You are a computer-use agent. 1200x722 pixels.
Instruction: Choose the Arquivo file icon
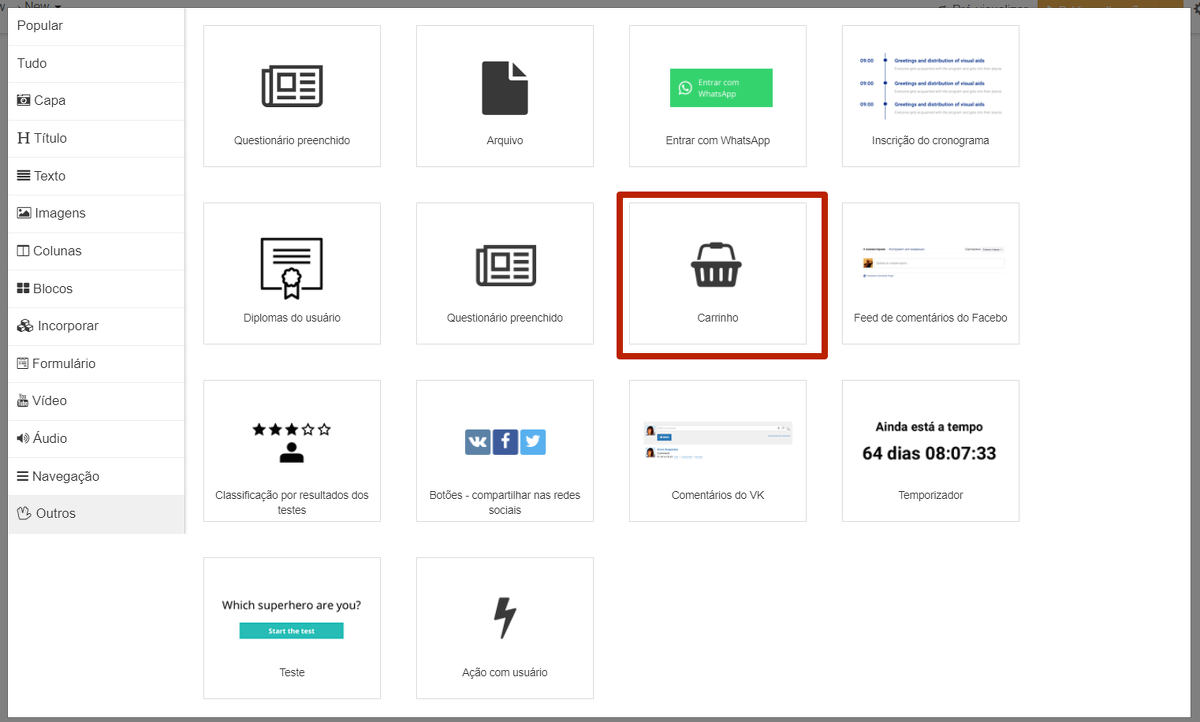point(504,88)
